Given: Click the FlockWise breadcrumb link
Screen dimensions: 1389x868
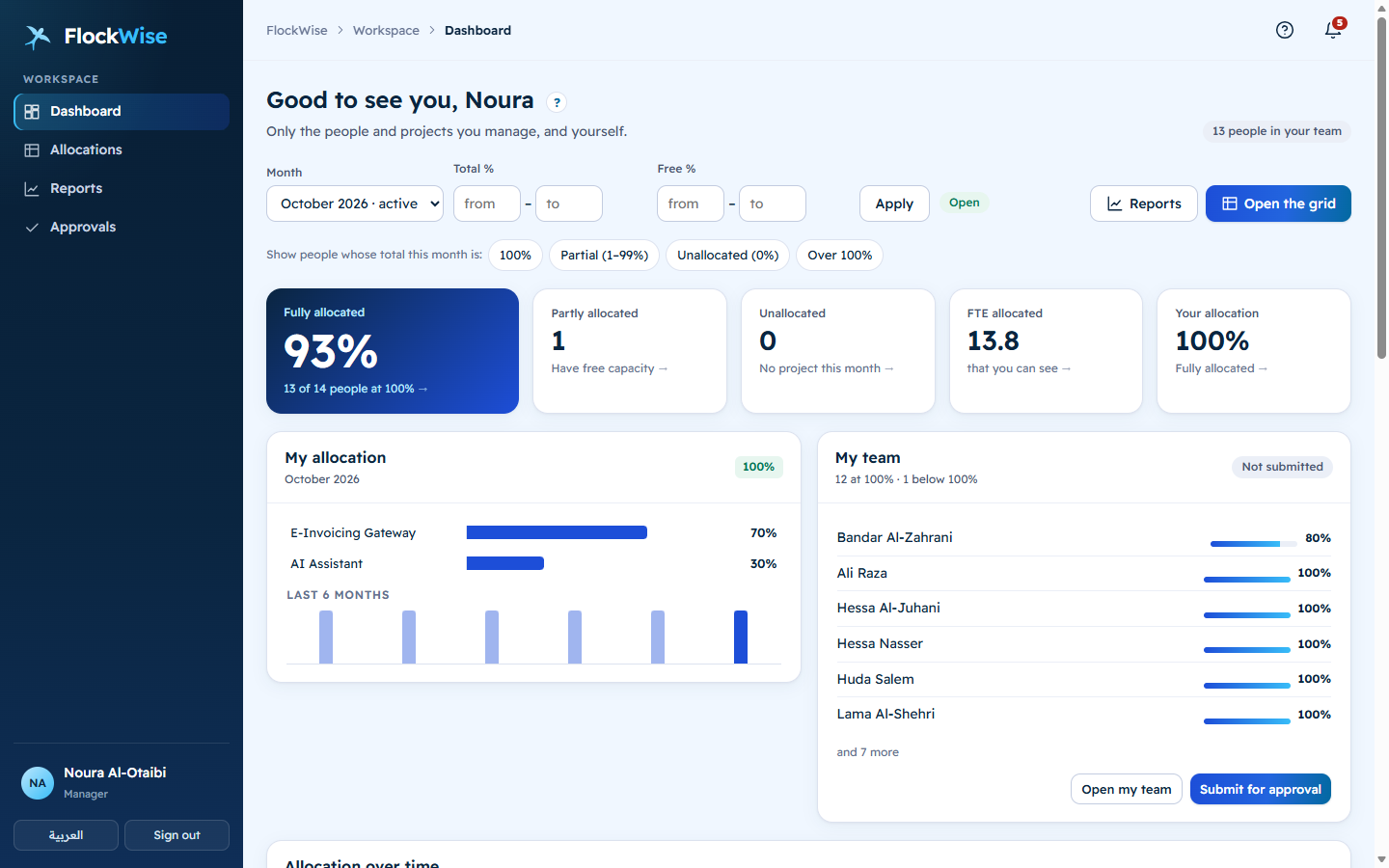Looking at the screenshot, I should (x=297, y=31).
